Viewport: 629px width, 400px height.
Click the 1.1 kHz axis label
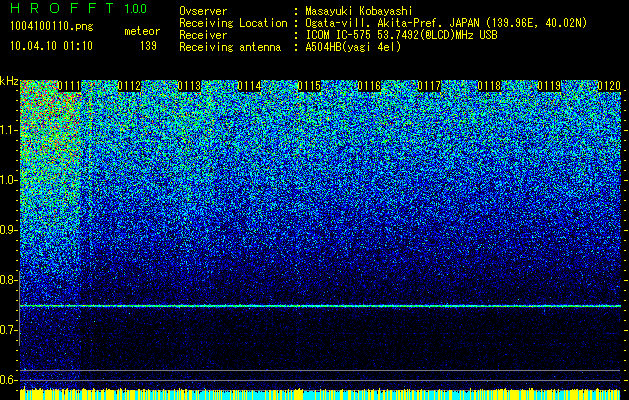click(8, 130)
